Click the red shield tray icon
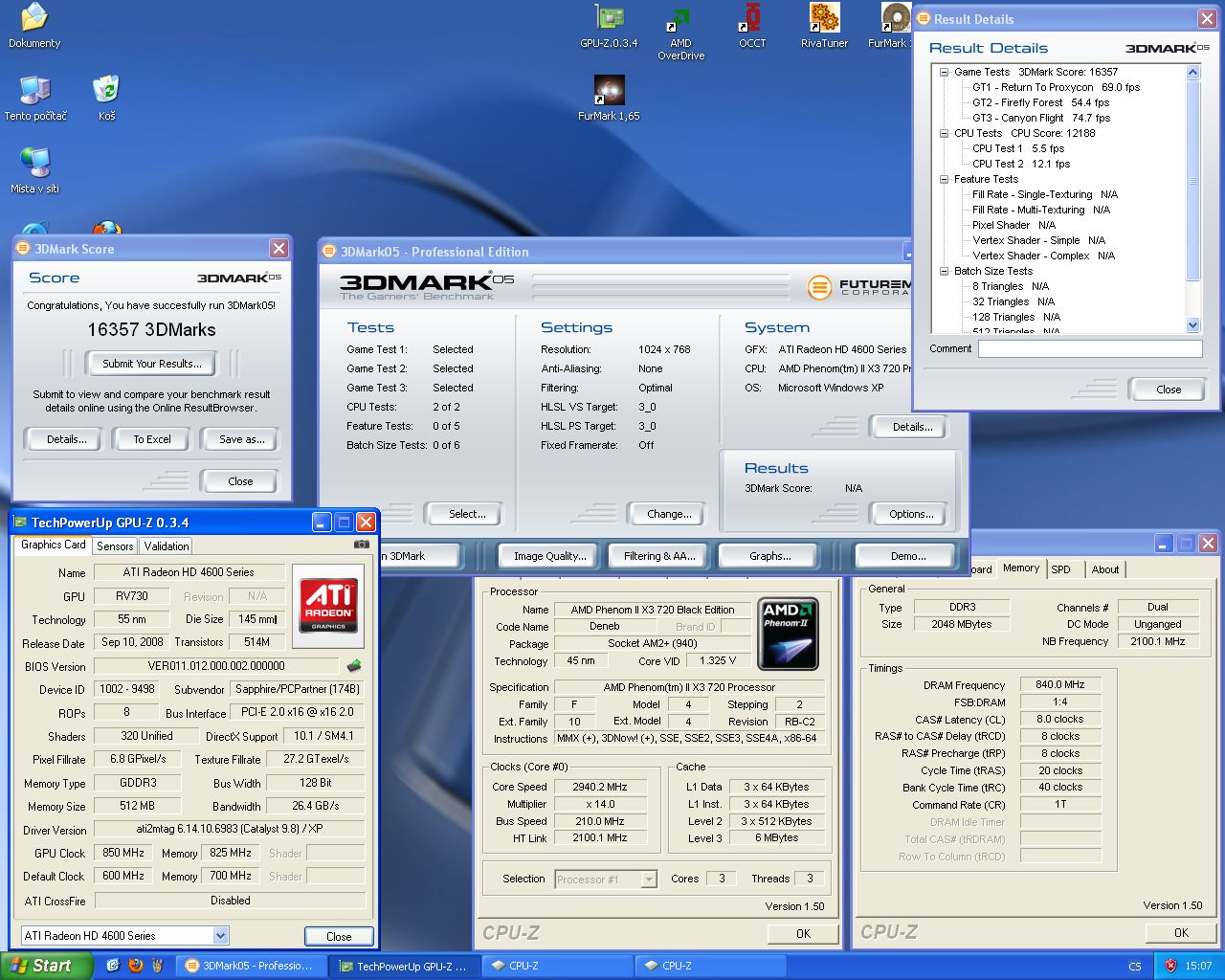This screenshot has width=1225, height=980. pyautogui.click(x=1170, y=966)
